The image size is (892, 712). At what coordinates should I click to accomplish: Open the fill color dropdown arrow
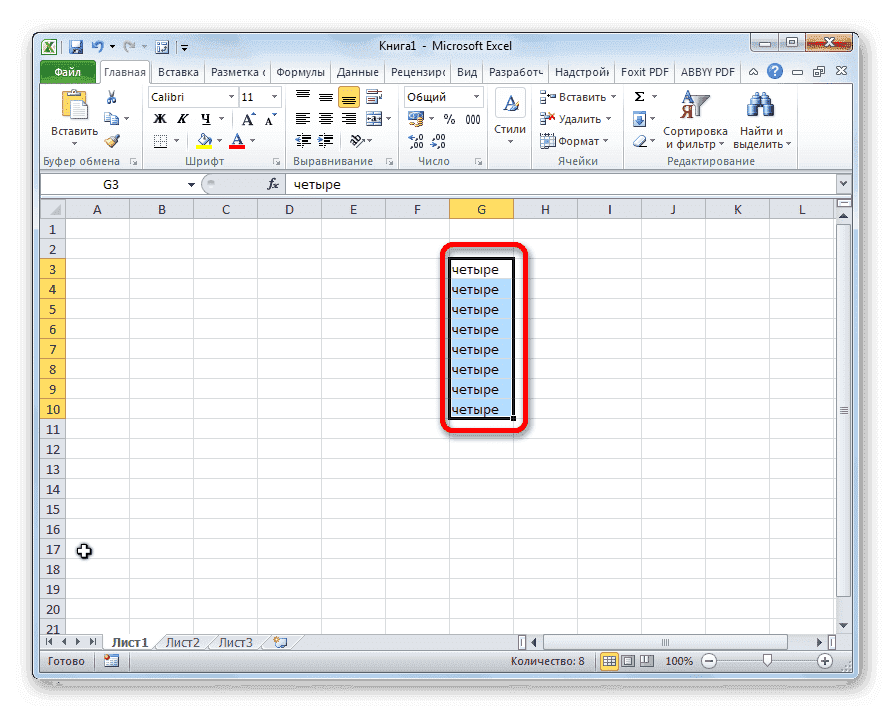point(217,140)
